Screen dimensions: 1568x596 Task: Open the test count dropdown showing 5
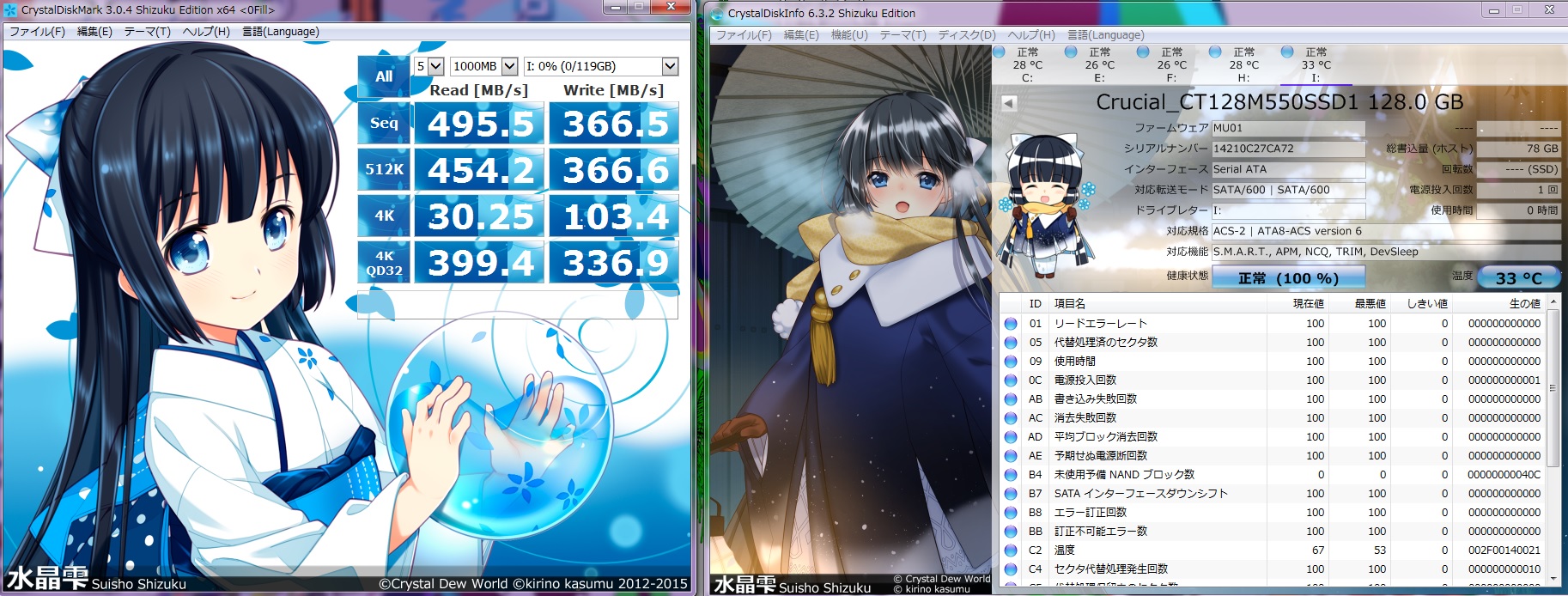428,66
